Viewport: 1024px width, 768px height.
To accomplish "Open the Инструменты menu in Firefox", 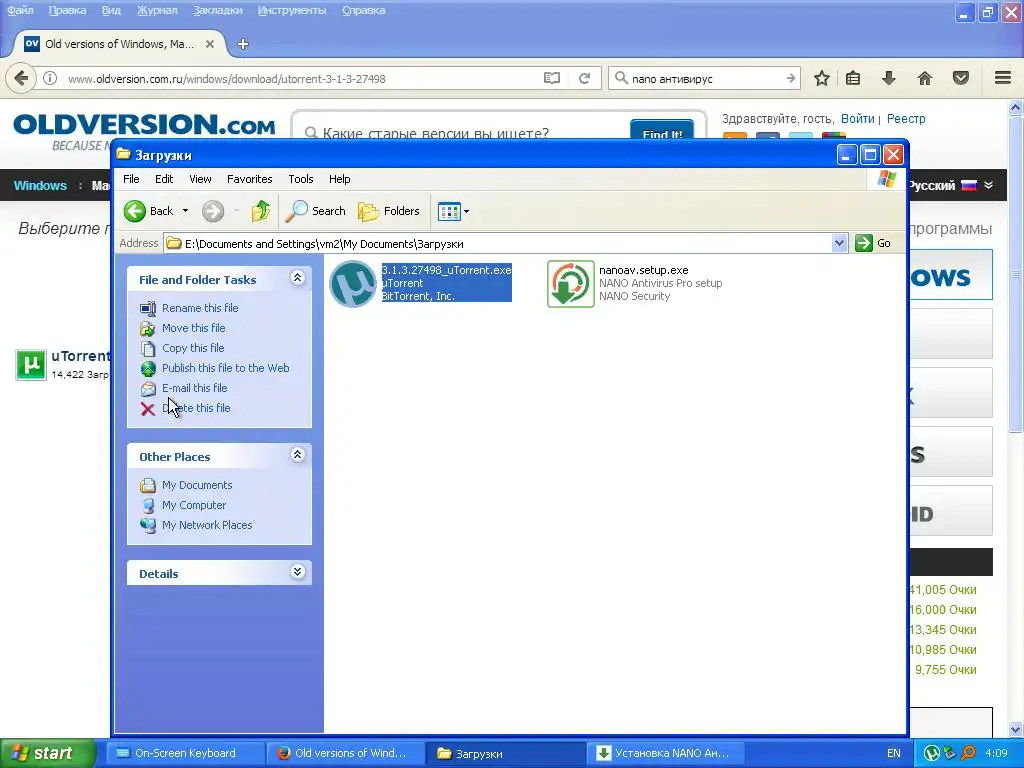I will [292, 10].
